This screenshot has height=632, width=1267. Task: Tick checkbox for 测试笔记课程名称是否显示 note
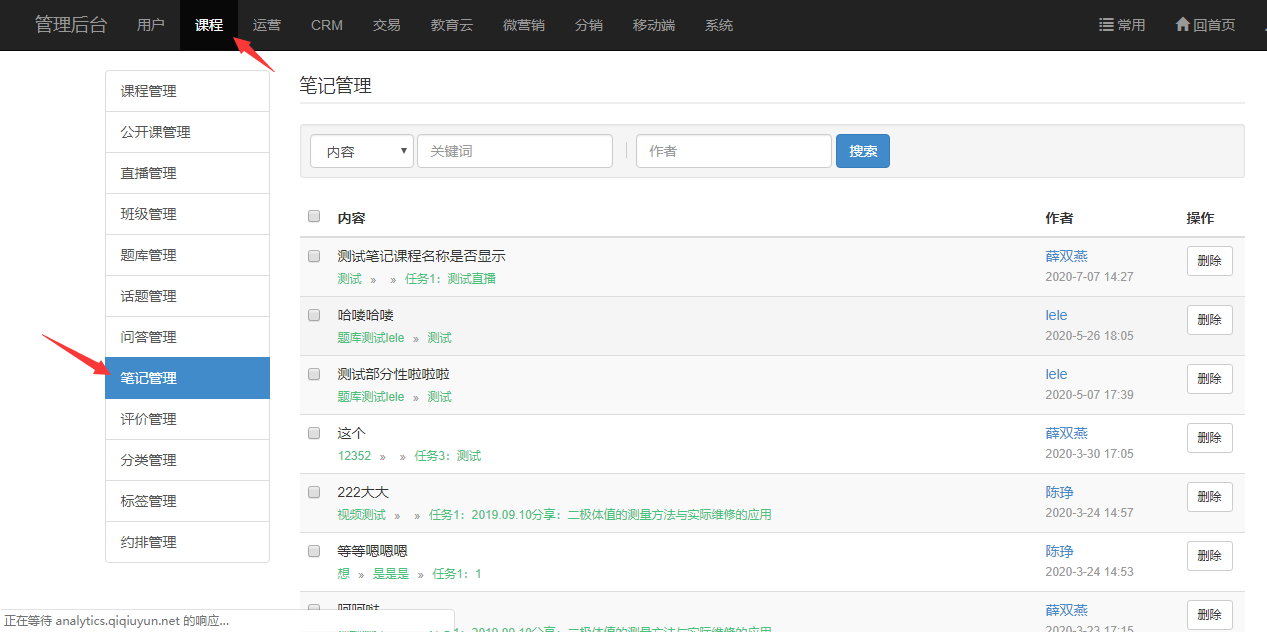point(314,256)
